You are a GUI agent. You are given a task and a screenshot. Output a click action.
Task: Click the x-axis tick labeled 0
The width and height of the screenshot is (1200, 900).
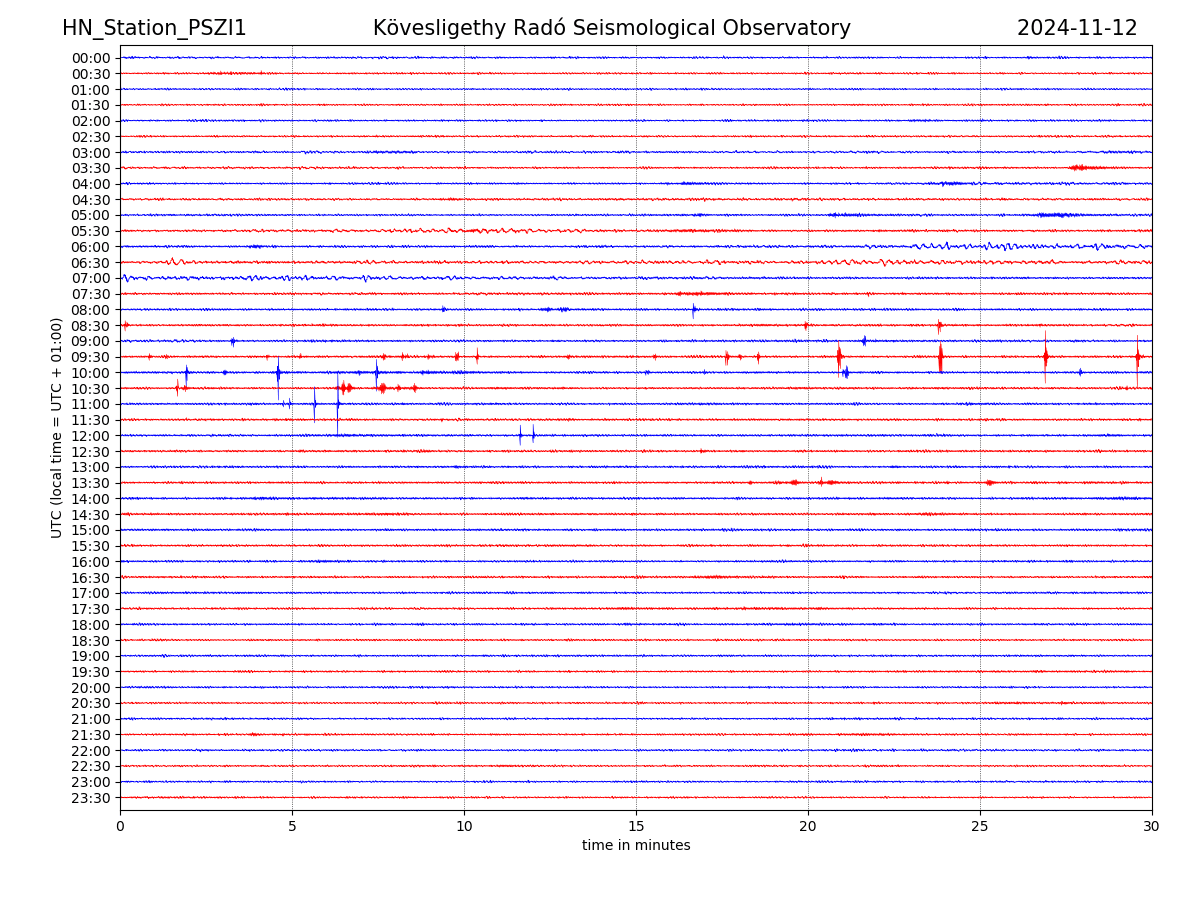120,827
